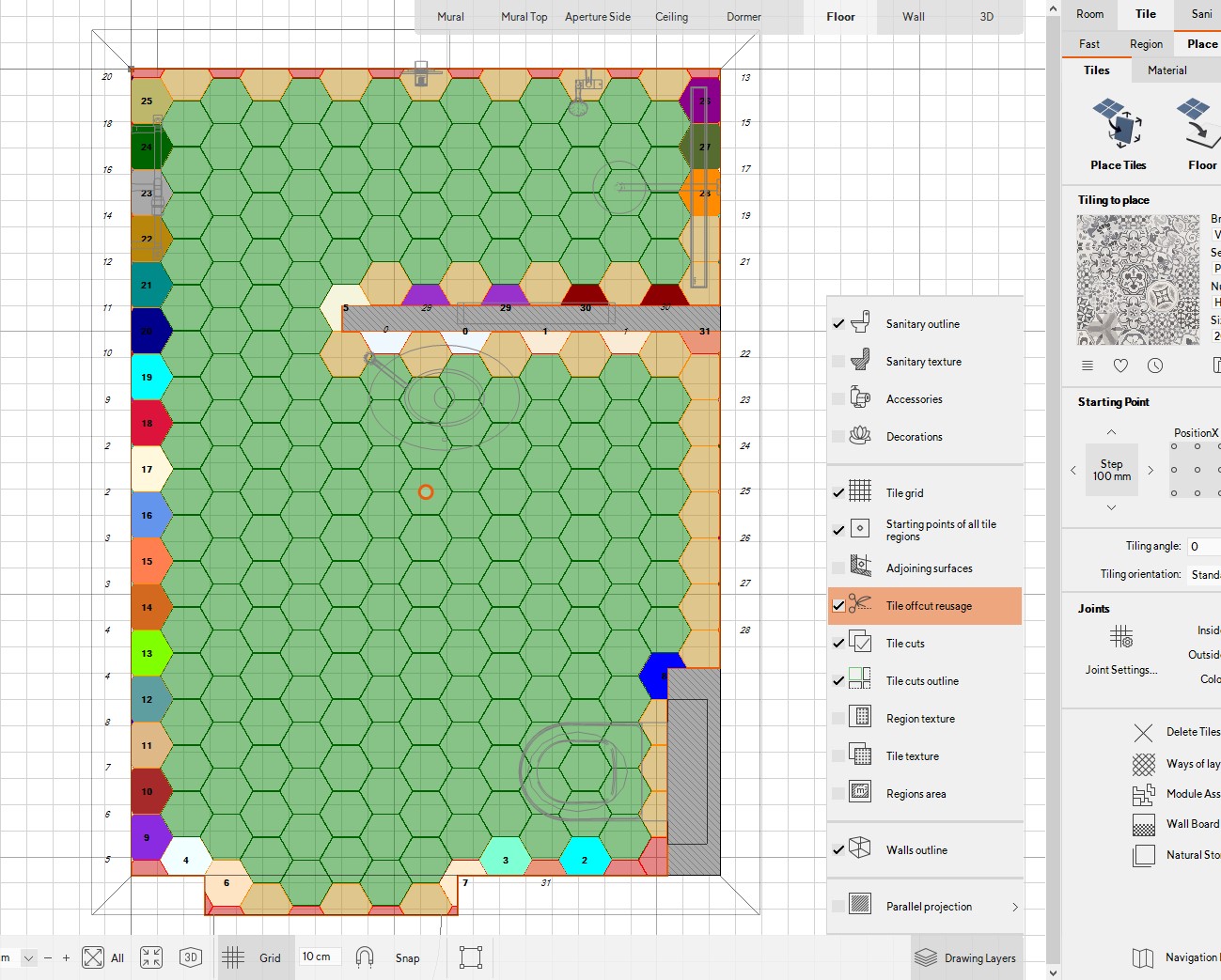Screen dimensions: 1221x980
Task: Open the Tiling orientation dropdown
Action: click(1204, 574)
